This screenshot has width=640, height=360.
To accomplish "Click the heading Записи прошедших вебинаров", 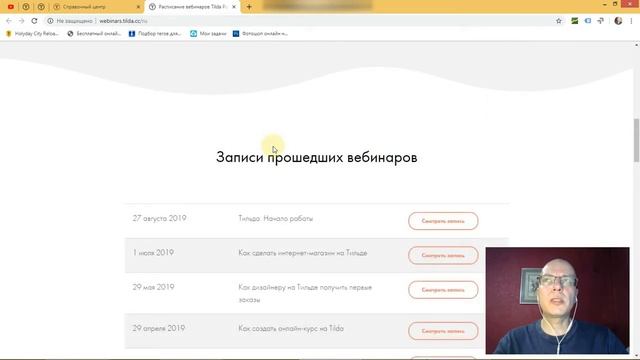I will click(x=316, y=157).
